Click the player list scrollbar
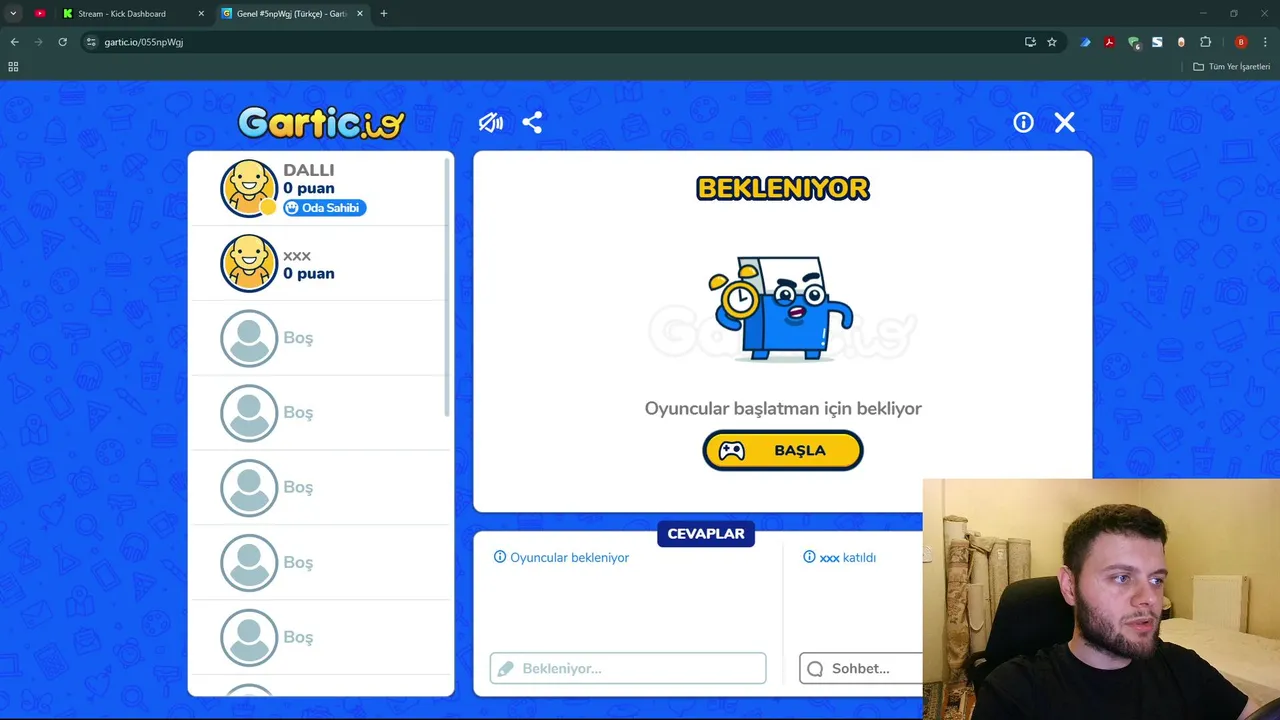The width and height of the screenshot is (1280, 720). pos(447,286)
